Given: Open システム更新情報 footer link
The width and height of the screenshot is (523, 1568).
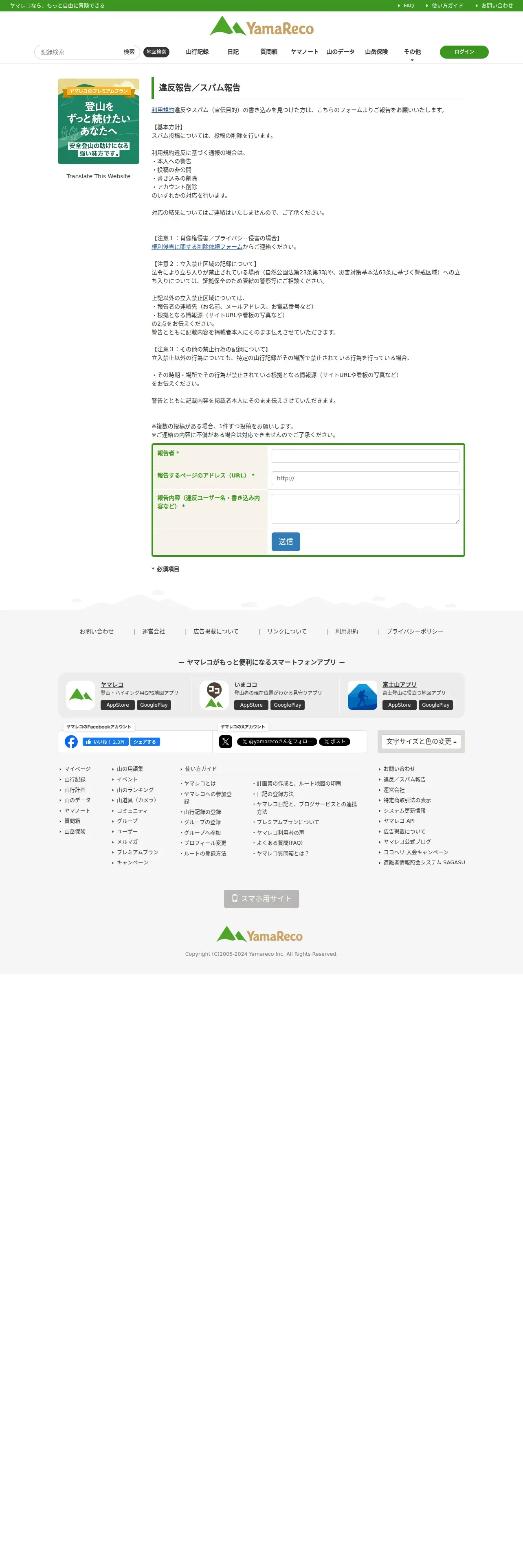Looking at the screenshot, I should click(x=404, y=811).
